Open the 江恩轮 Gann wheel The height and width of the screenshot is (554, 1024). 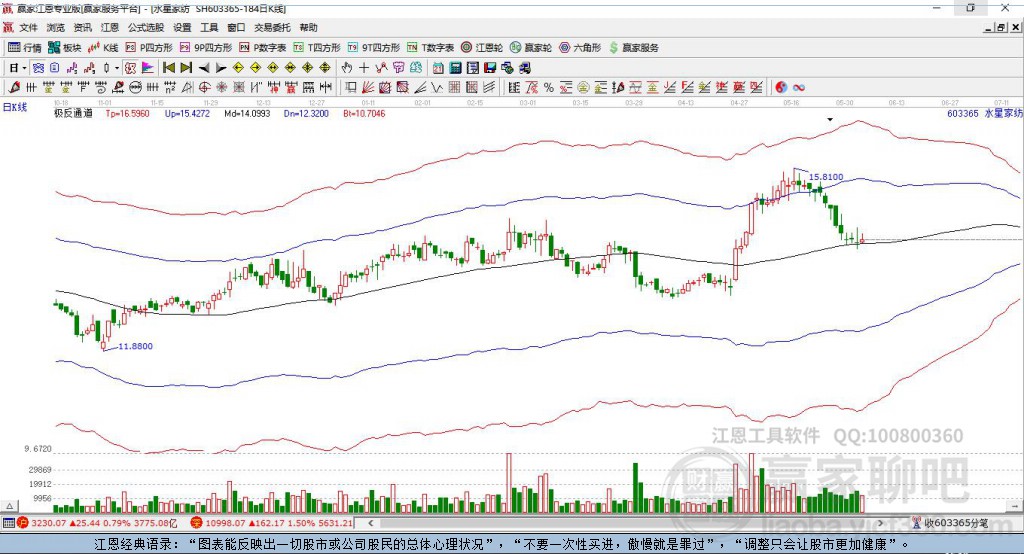482,48
